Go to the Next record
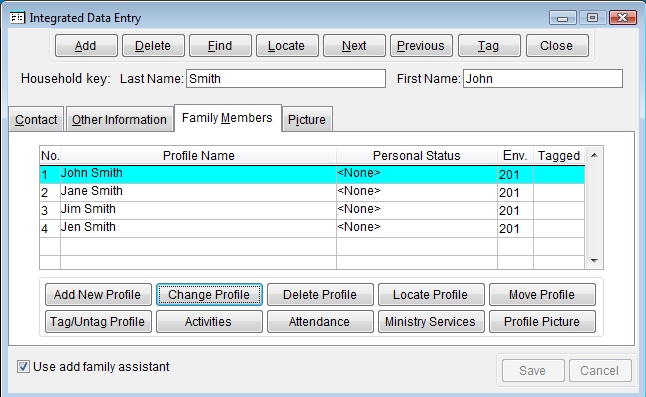 (354, 46)
